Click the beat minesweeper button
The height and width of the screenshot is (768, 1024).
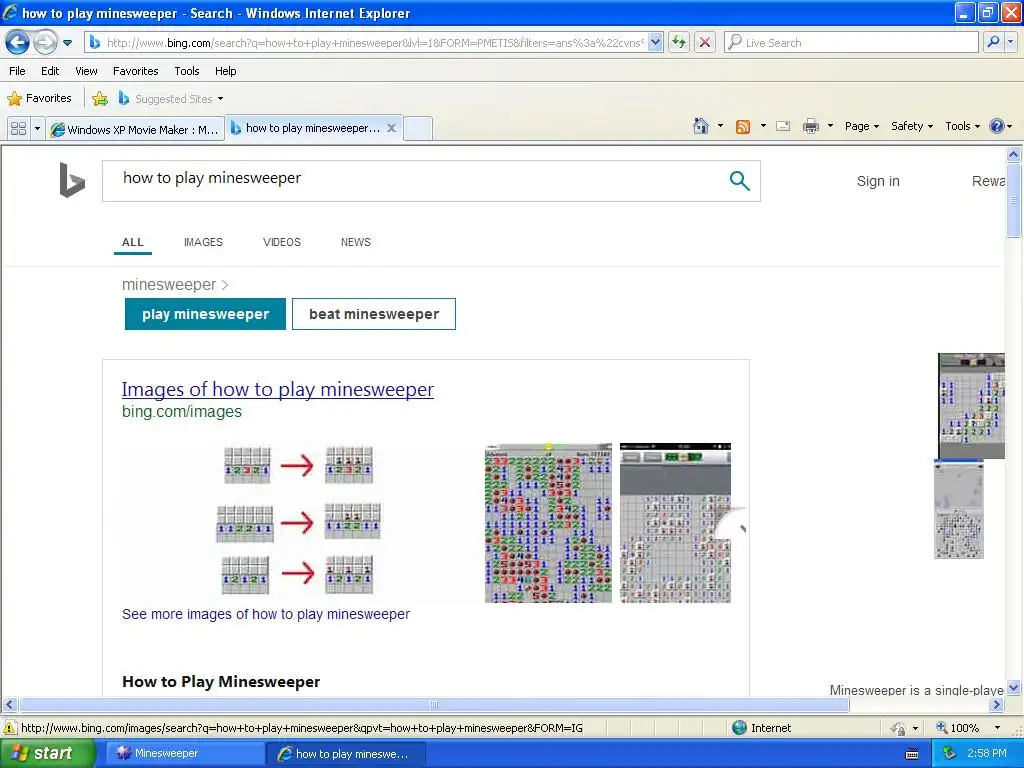click(x=374, y=314)
